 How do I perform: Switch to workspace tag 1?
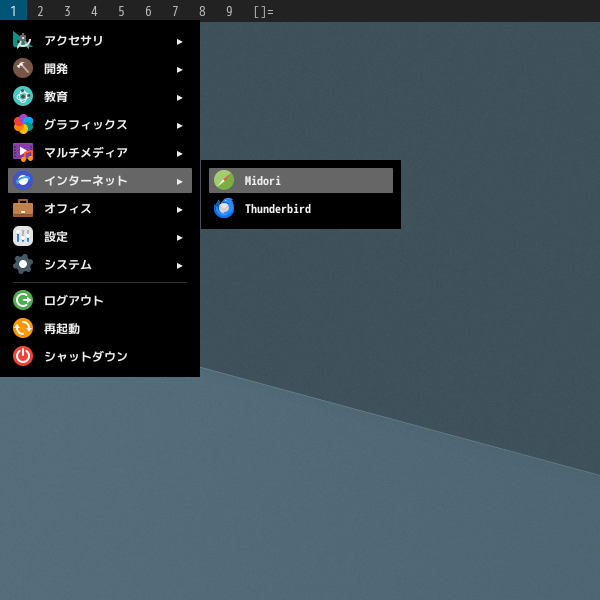tap(13, 11)
